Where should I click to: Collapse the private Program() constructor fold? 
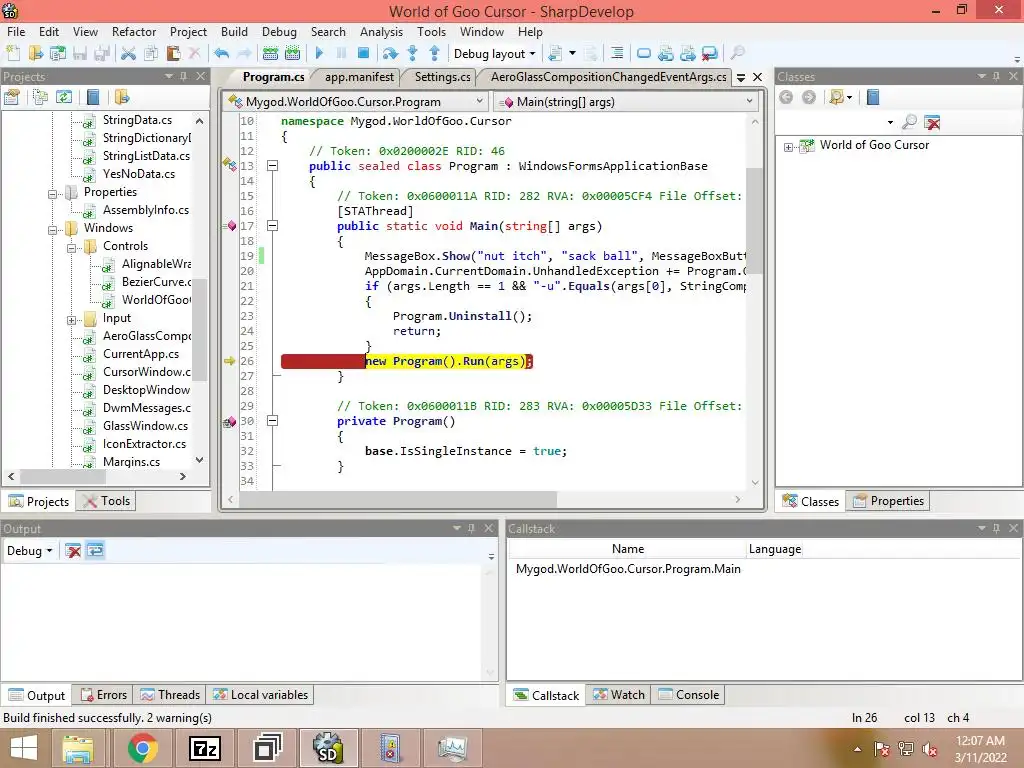click(272, 421)
